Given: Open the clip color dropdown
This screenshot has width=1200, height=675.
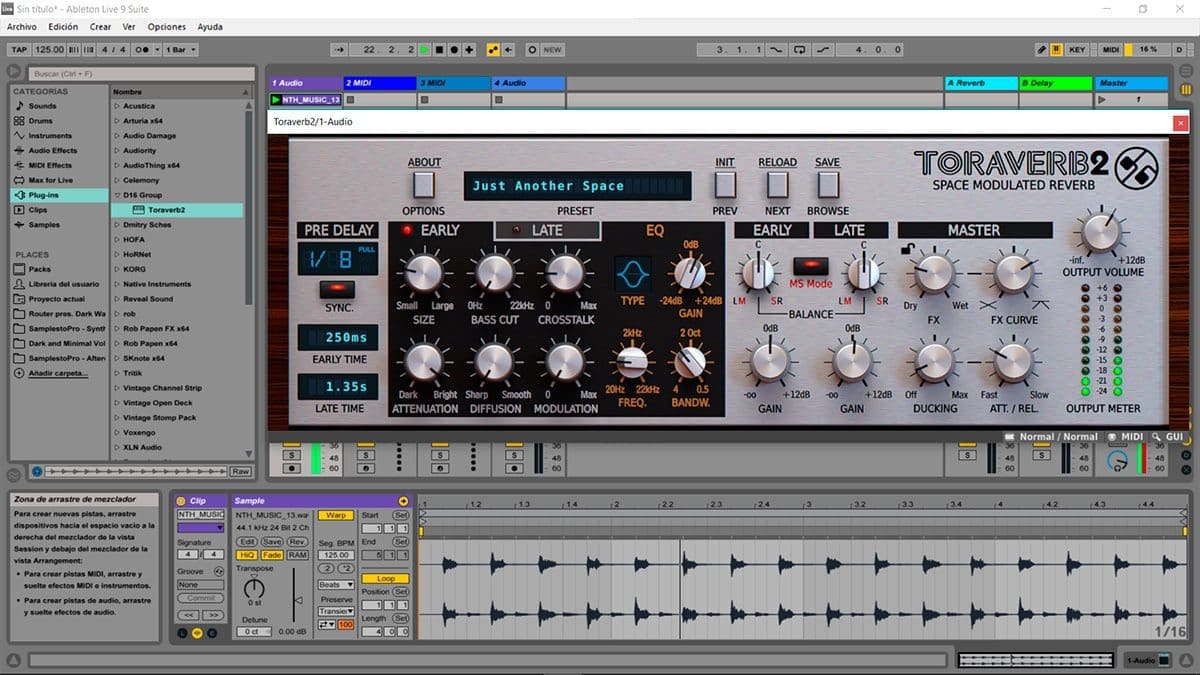Looking at the screenshot, I should pos(201,527).
